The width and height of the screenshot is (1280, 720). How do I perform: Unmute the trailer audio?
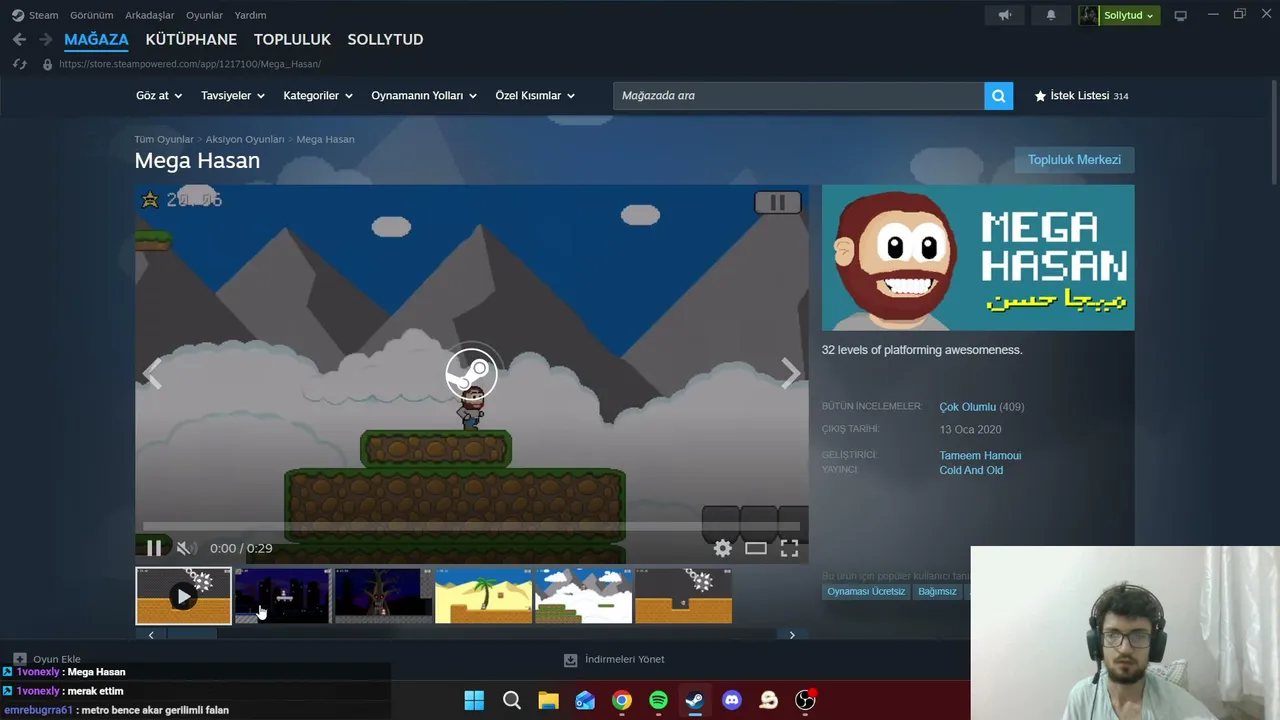click(x=184, y=548)
